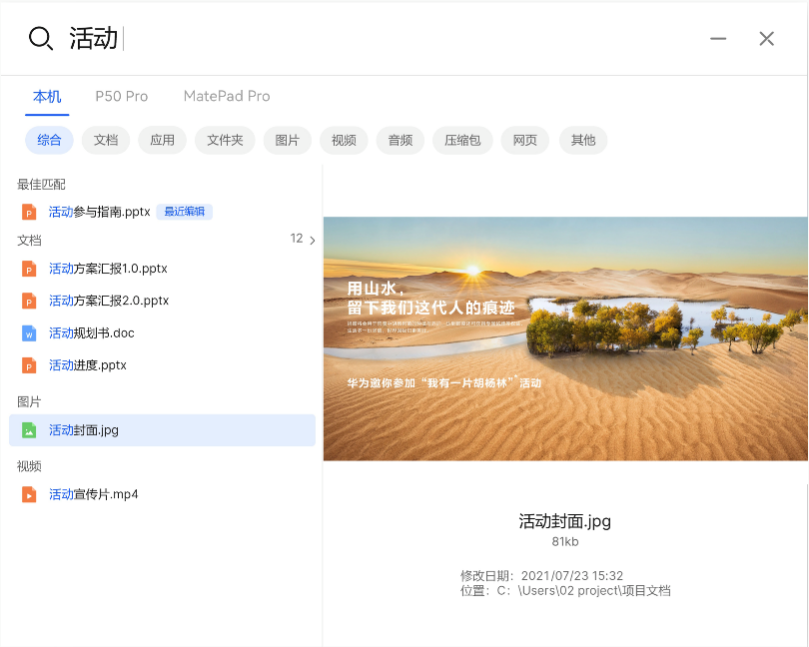Image resolution: width=809 pixels, height=647 pixels.
Task: Filter results by 视频
Action: 344,140
